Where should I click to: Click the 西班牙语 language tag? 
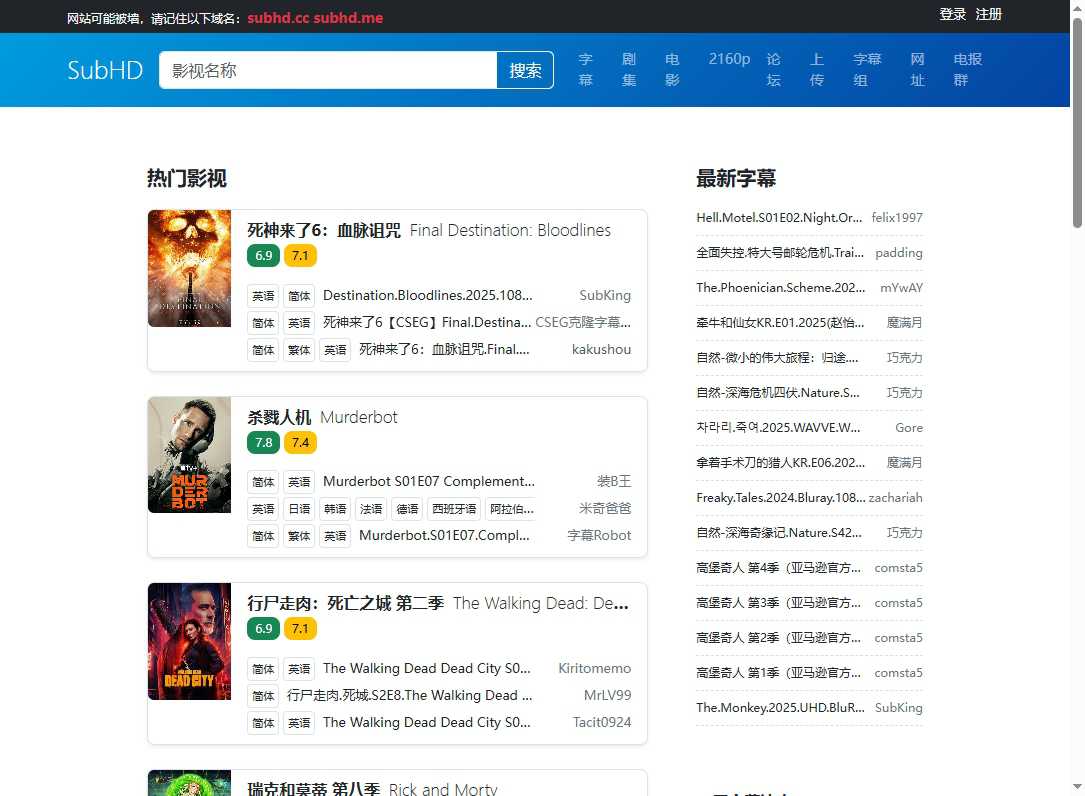(x=454, y=509)
